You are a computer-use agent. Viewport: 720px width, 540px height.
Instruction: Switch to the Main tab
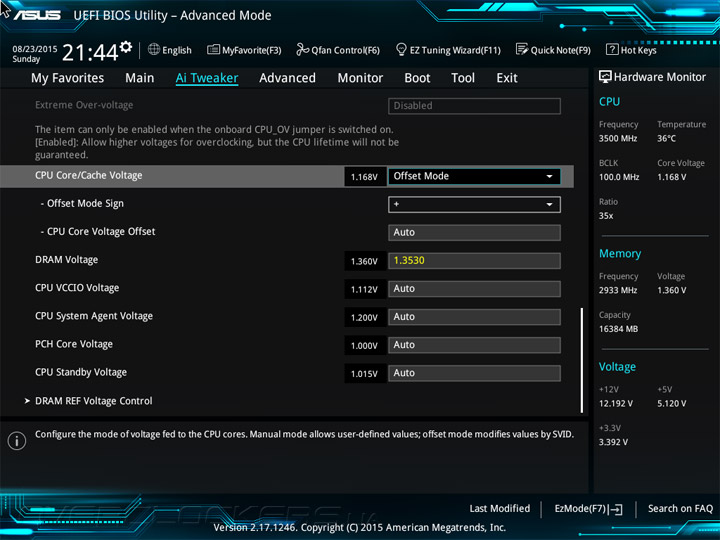coord(140,78)
